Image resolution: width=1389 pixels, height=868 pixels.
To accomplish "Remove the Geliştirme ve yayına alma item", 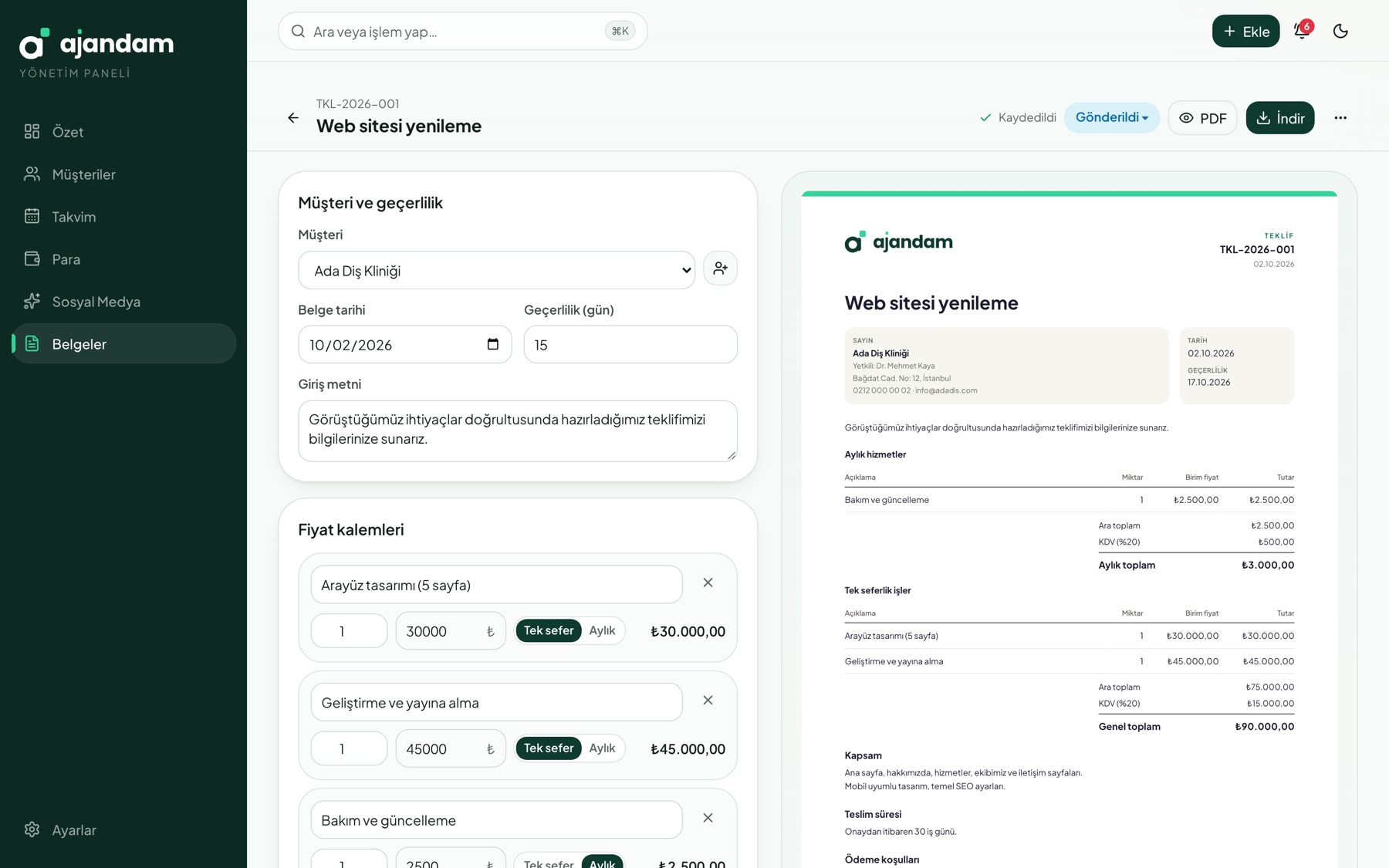I will (x=708, y=701).
